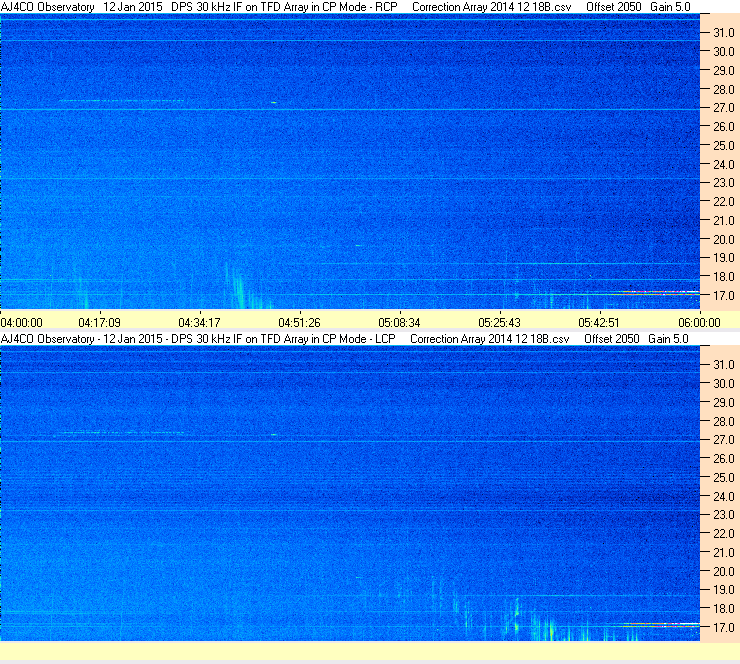Click 24.0 frequency label in LCP panel
Screen dimensions: 740x664
(723, 496)
